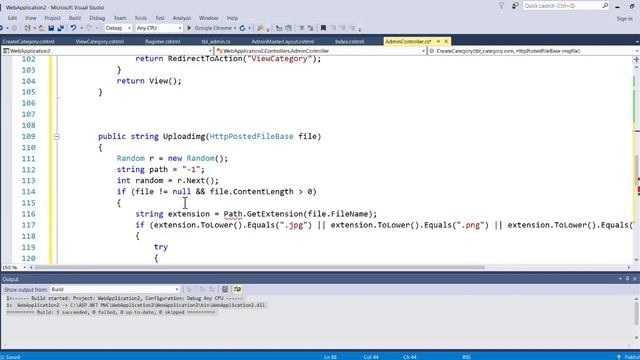
Task: Open the Google Chrome browser dropdown arrow
Action: pos(235,28)
